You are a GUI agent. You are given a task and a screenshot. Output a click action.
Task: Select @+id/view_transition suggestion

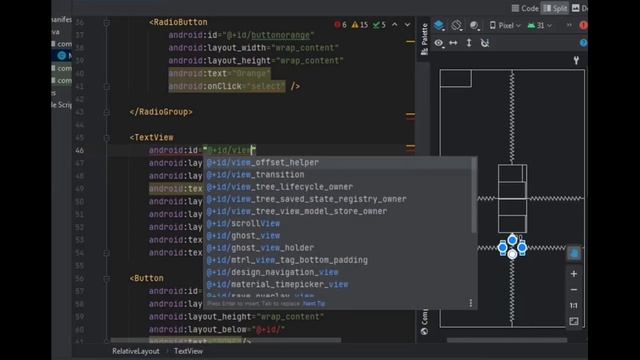[x=337, y=175]
